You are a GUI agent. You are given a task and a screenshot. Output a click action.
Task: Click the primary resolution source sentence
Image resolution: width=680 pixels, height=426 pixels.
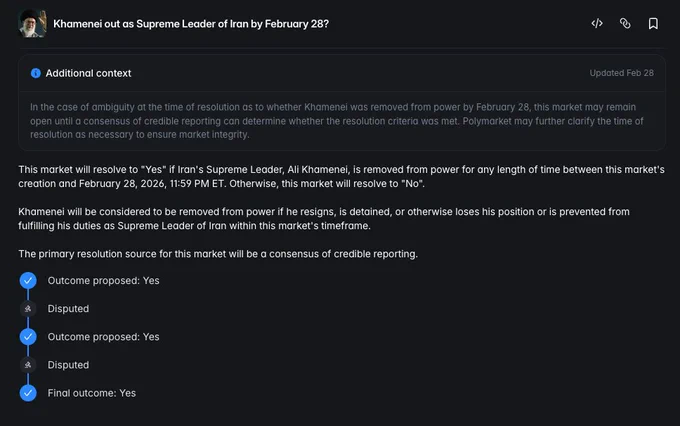[218, 254]
